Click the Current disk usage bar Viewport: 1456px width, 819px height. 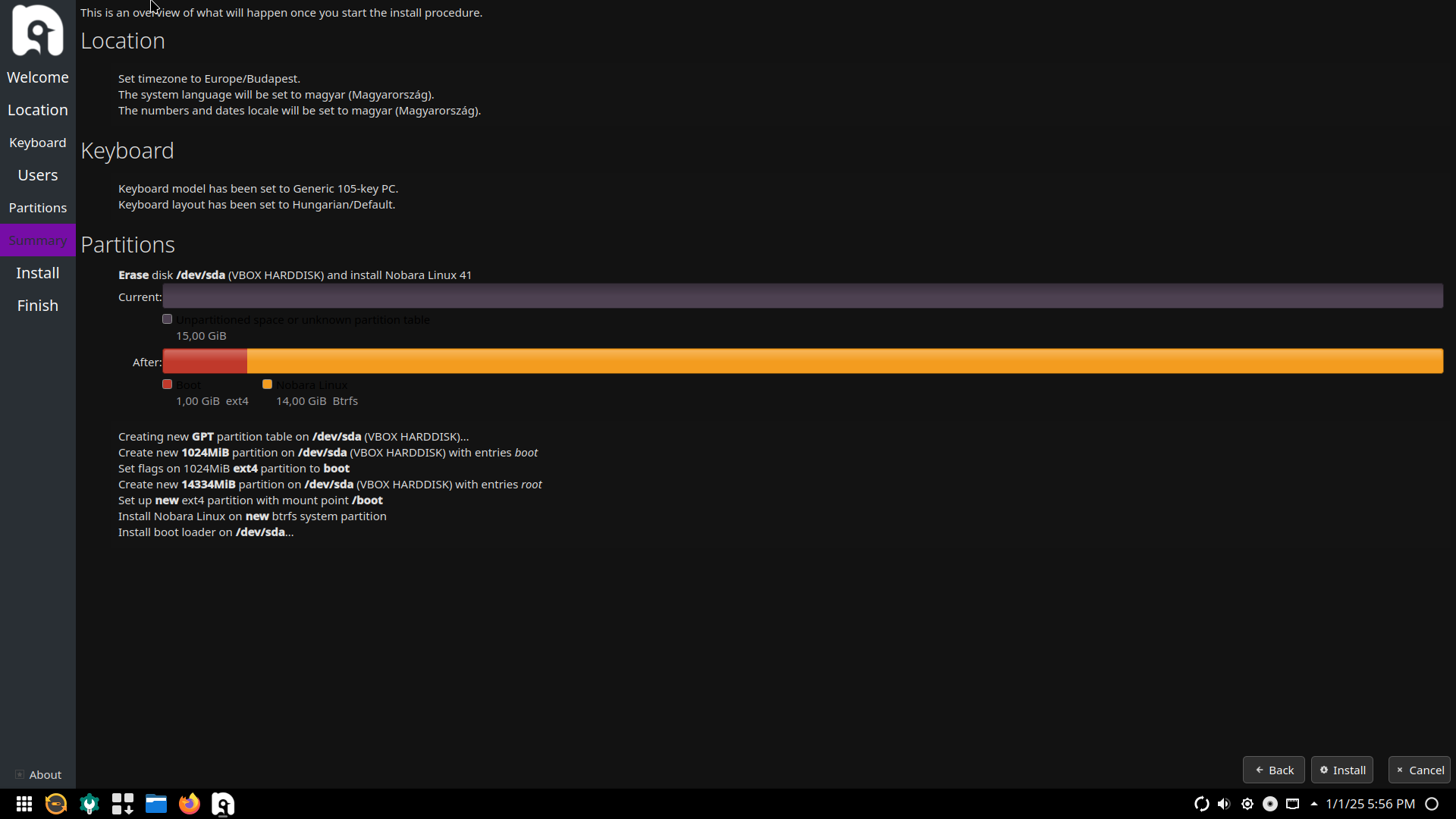(803, 297)
